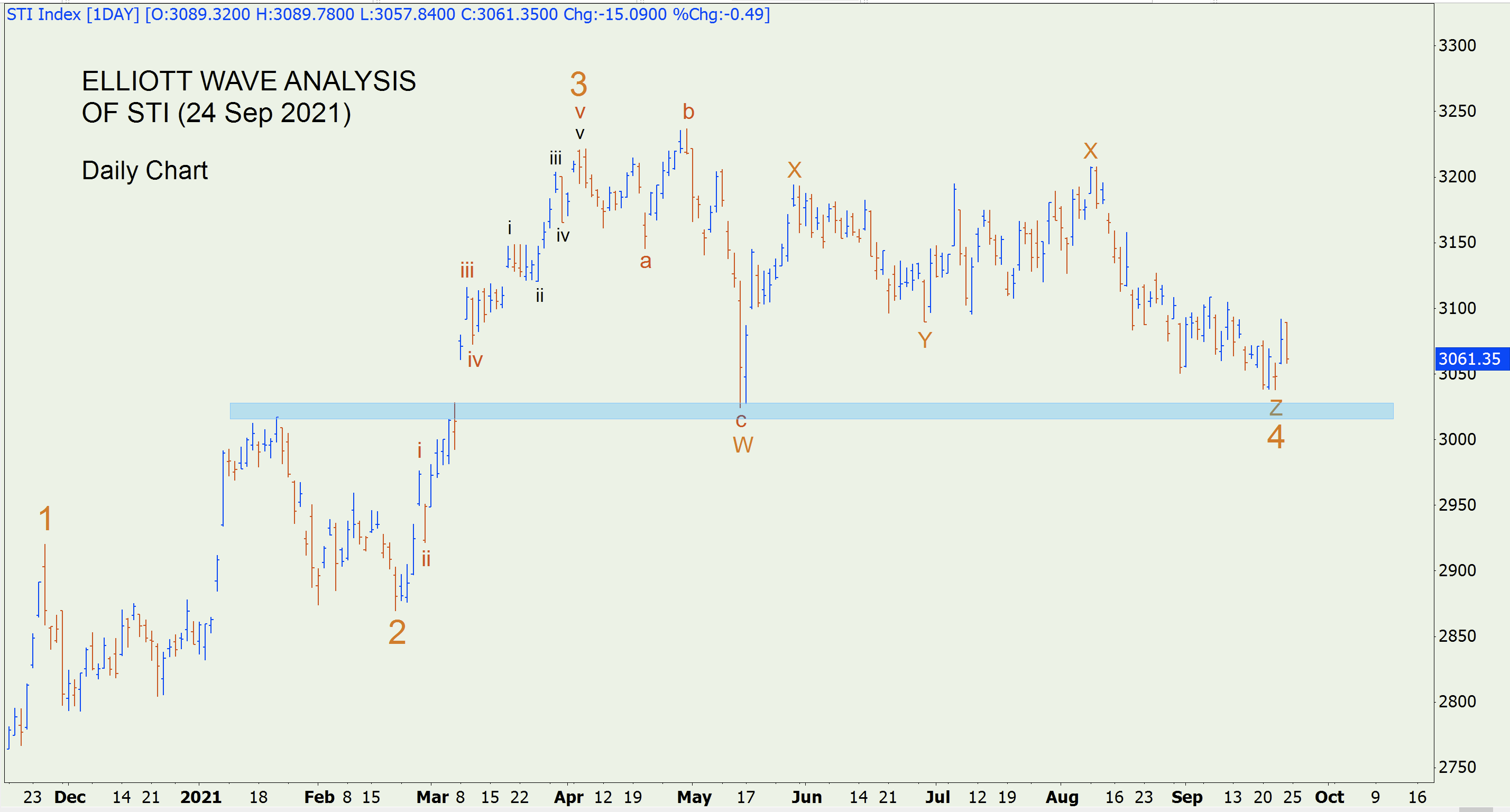1510x812 pixels.
Task: Click the 'Jul' date axis label
Action: [938, 797]
